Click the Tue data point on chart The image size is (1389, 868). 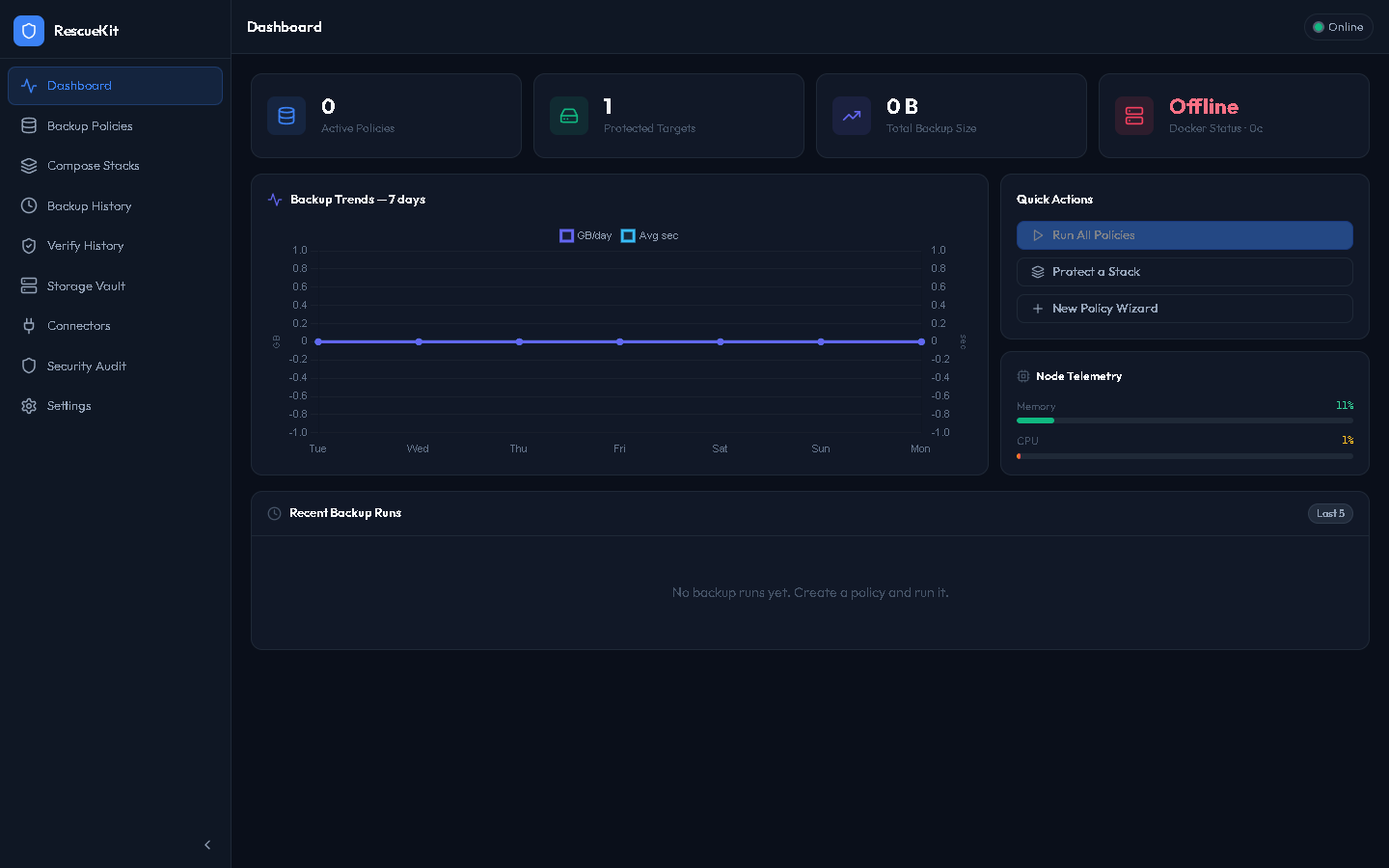coord(318,341)
